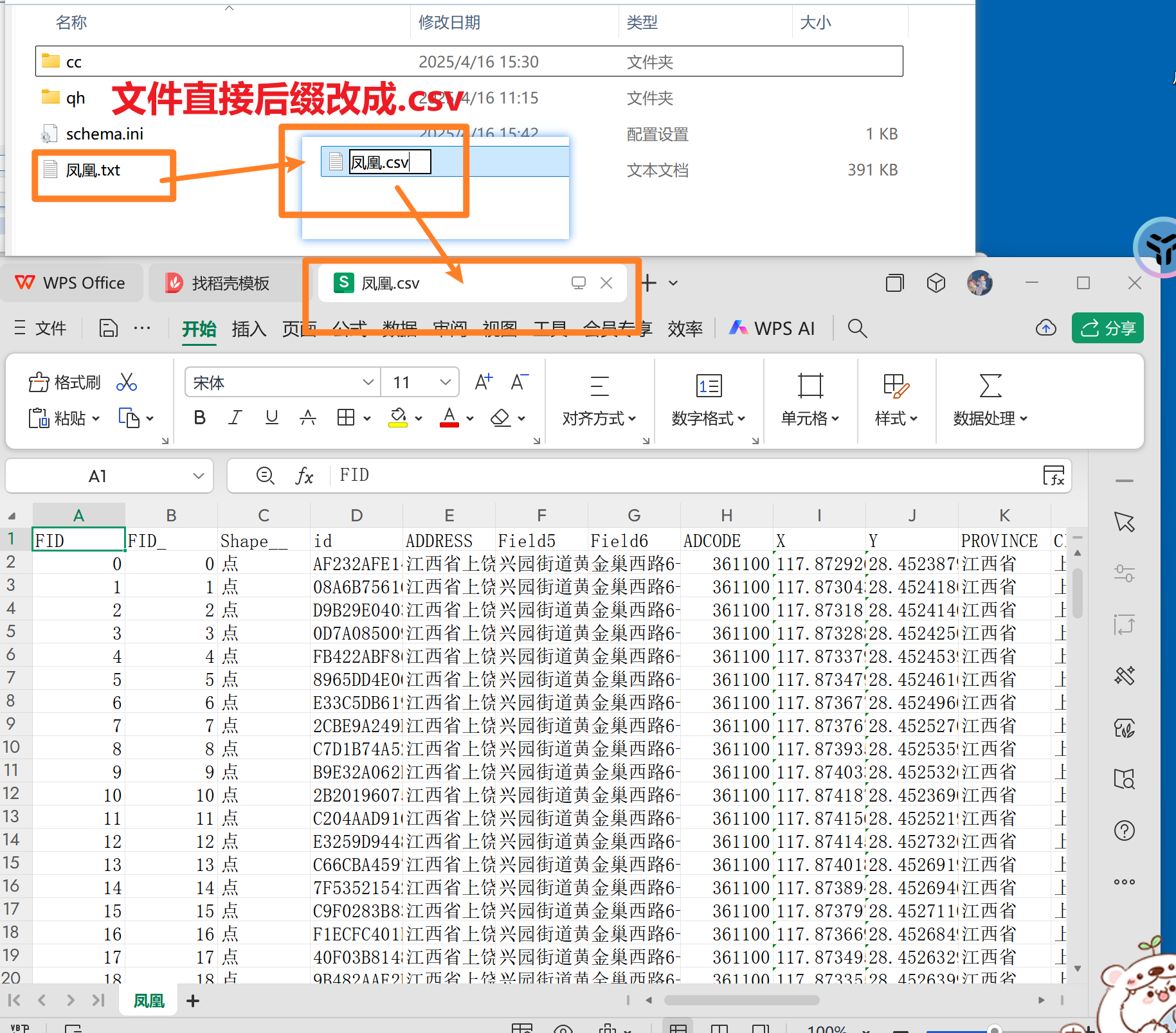
Task: Click the Help question-mark icon
Action: tap(1125, 830)
